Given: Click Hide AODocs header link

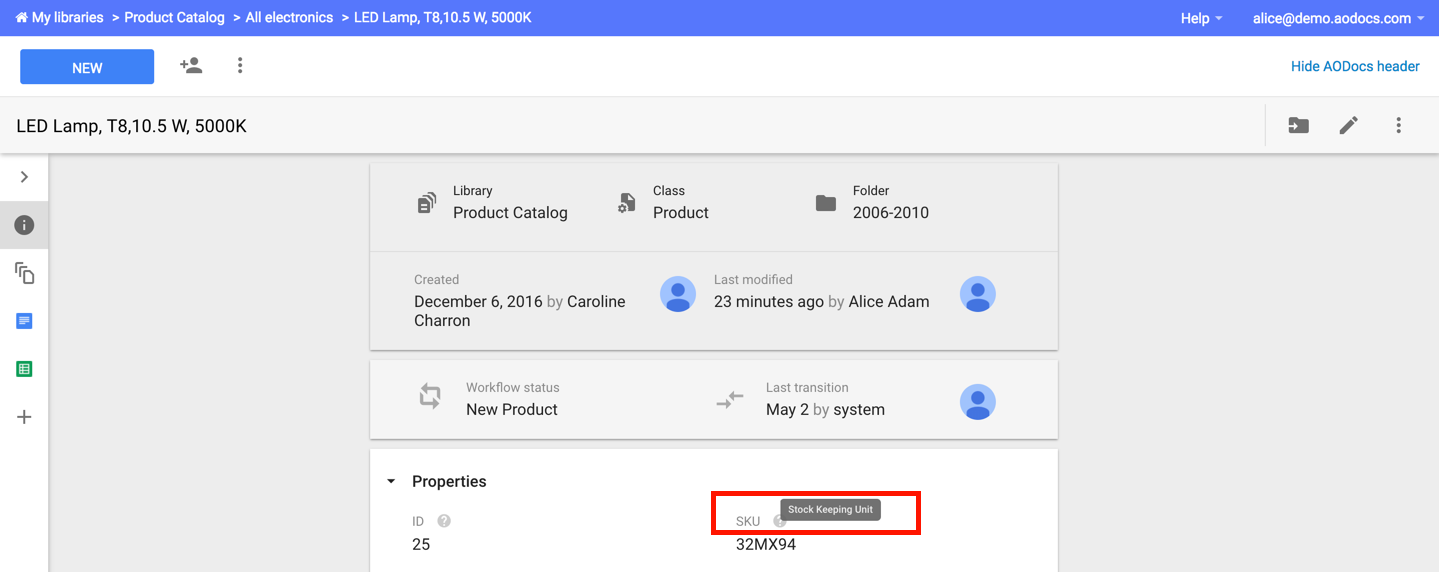Looking at the screenshot, I should [1355, 66].
